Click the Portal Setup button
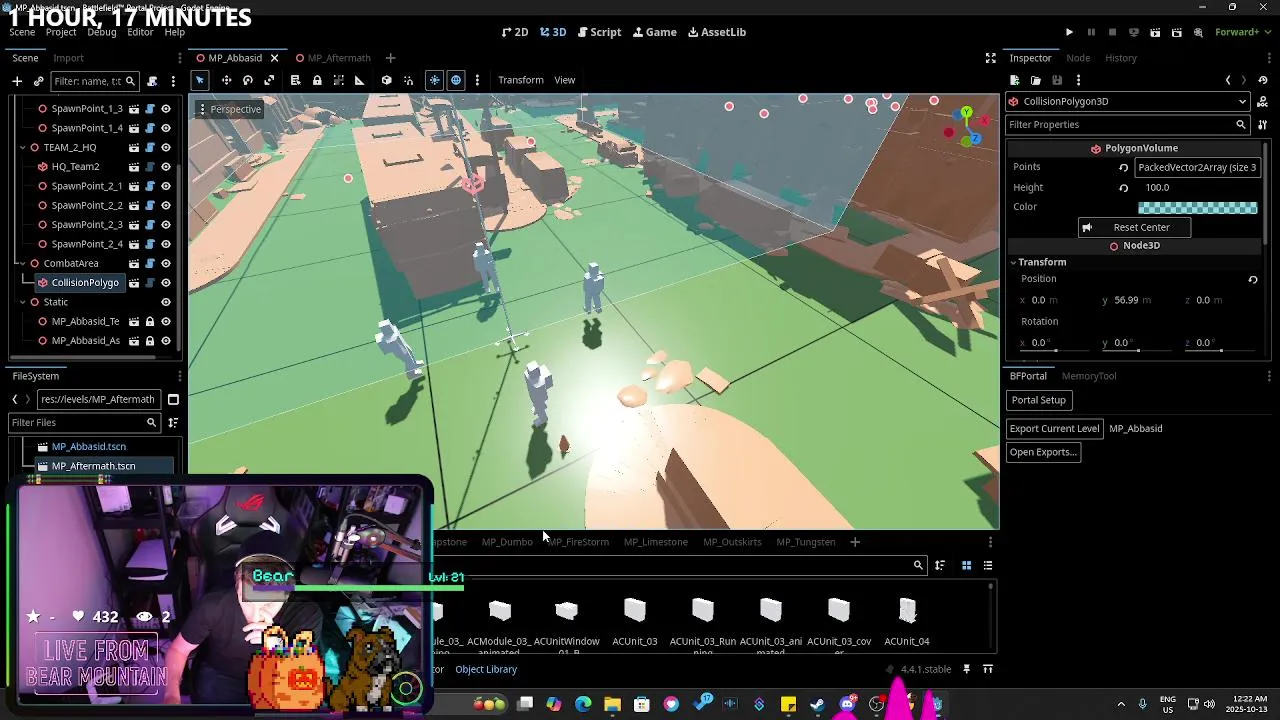The image size is (1280, 720). click(x=1038, y=400)
